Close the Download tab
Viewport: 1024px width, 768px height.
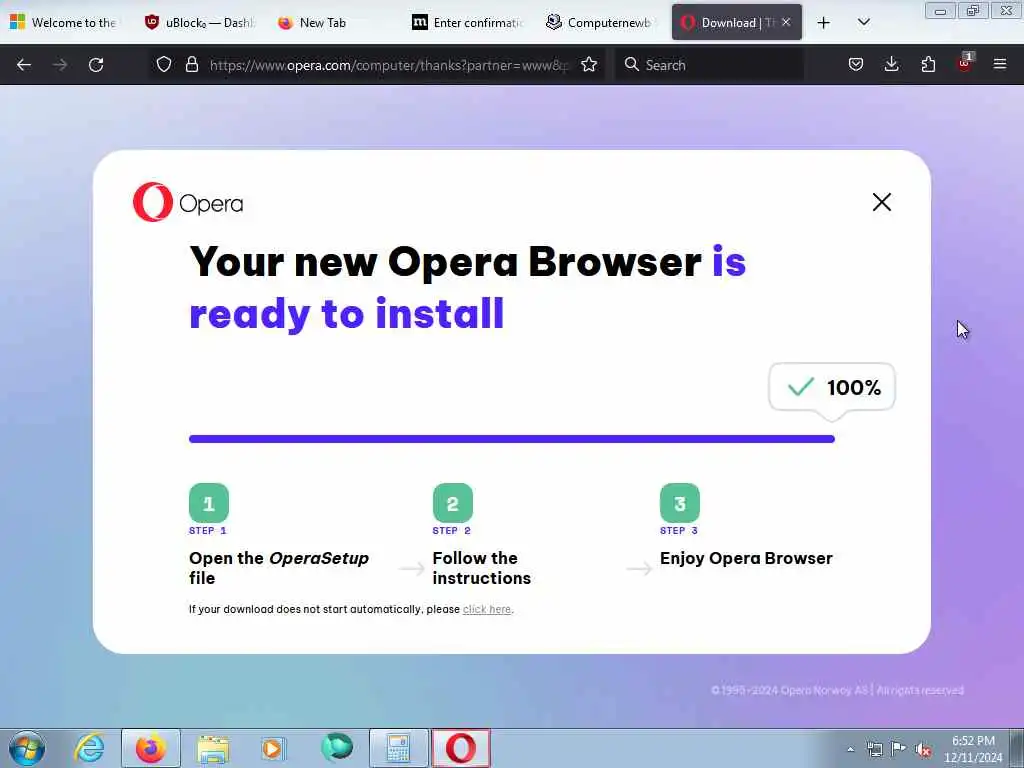[786, 22]
